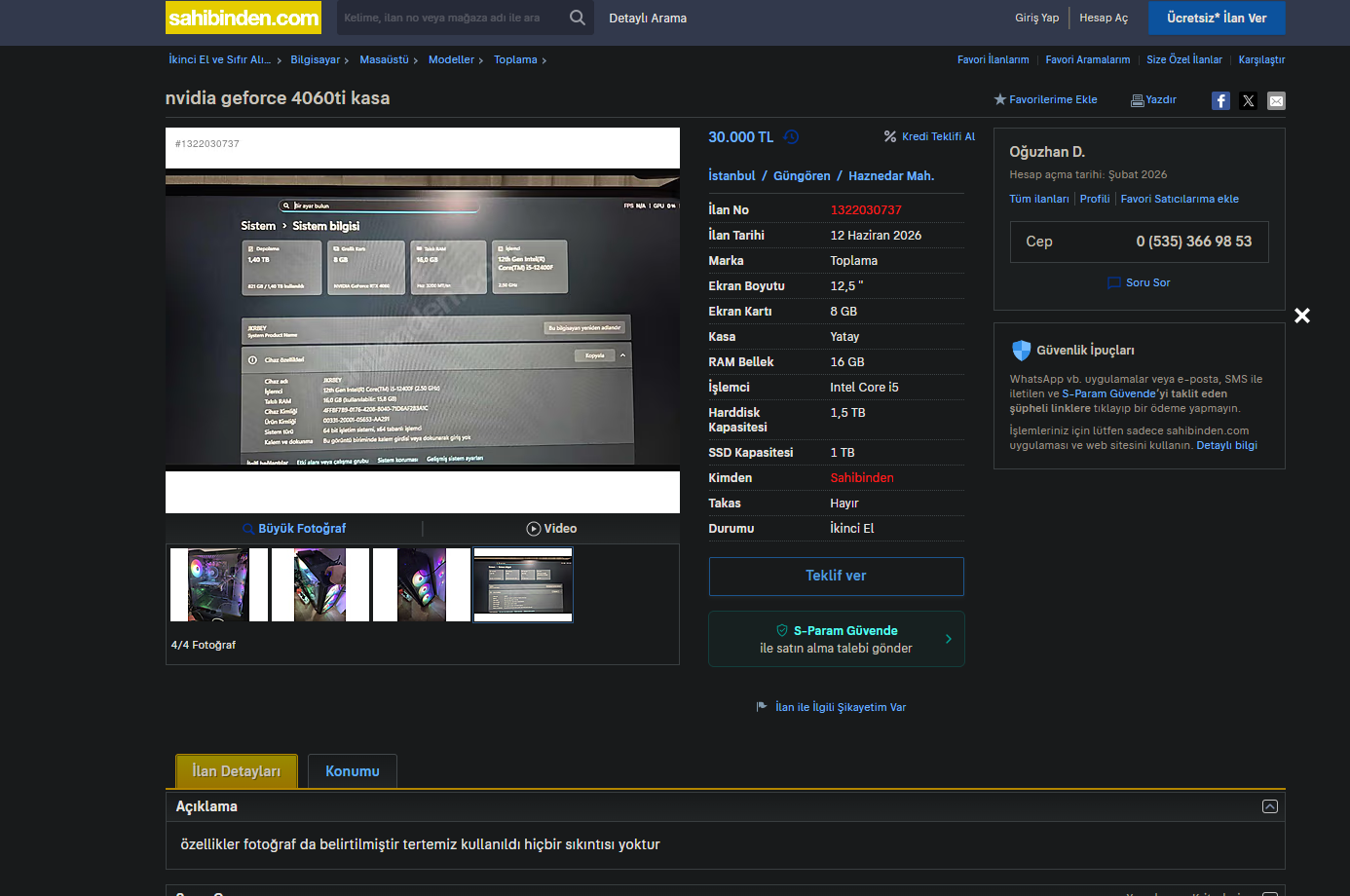Viewport: 1350px width, 896px height.
Task: Click the search input field
Action: click(451, 18)
